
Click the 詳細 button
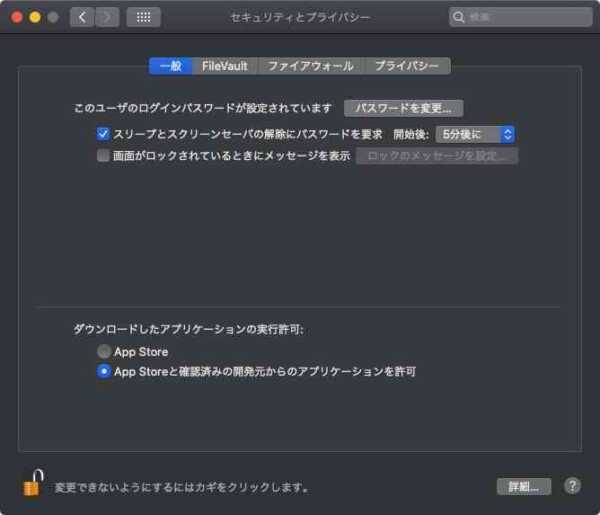tap(524, 487)
